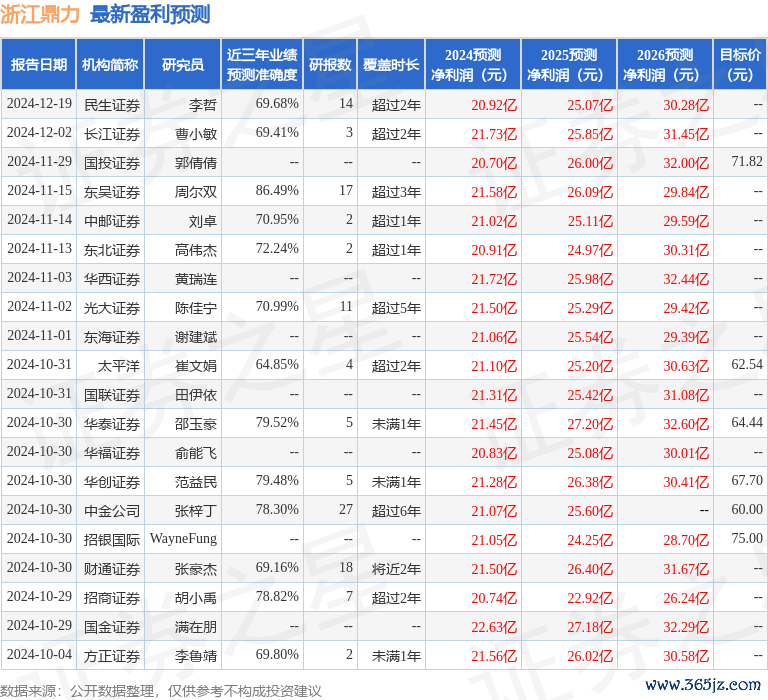Select the 国投证券 institution cell
The height and width of the screenshot is (700, 768).
coord(112,163)
